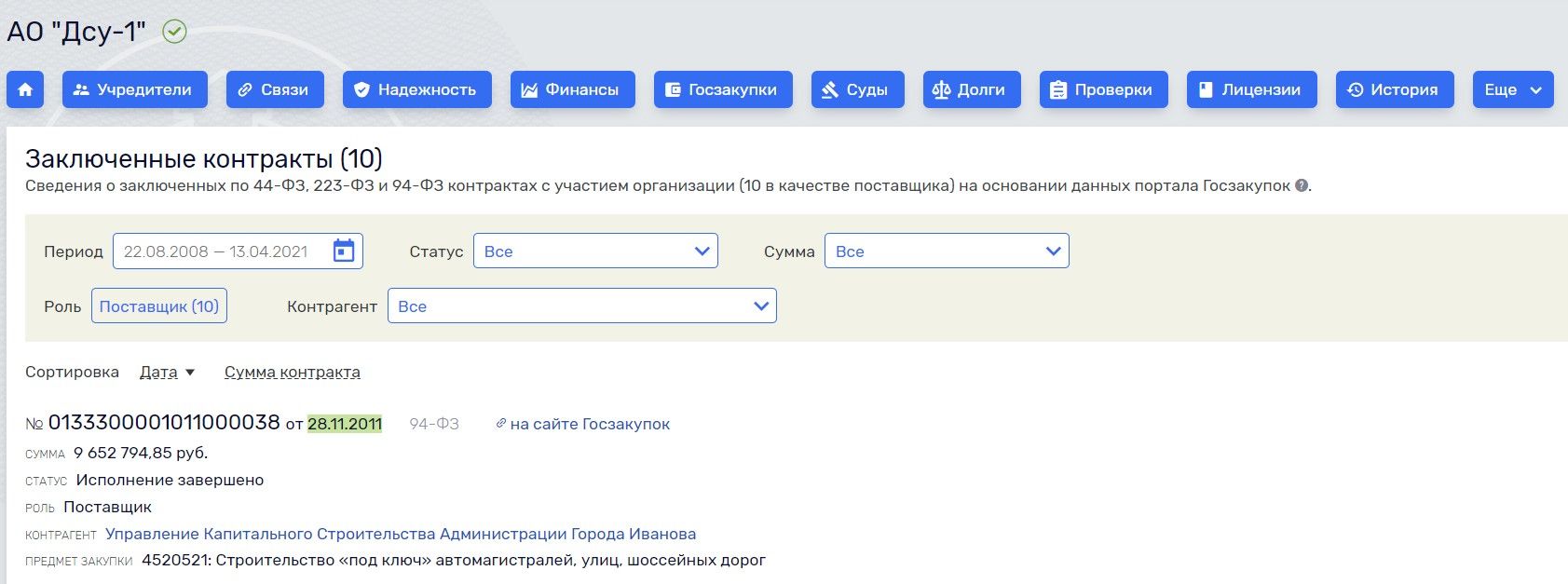View the Долги section

pyautogui.click(x=972, y=89)
